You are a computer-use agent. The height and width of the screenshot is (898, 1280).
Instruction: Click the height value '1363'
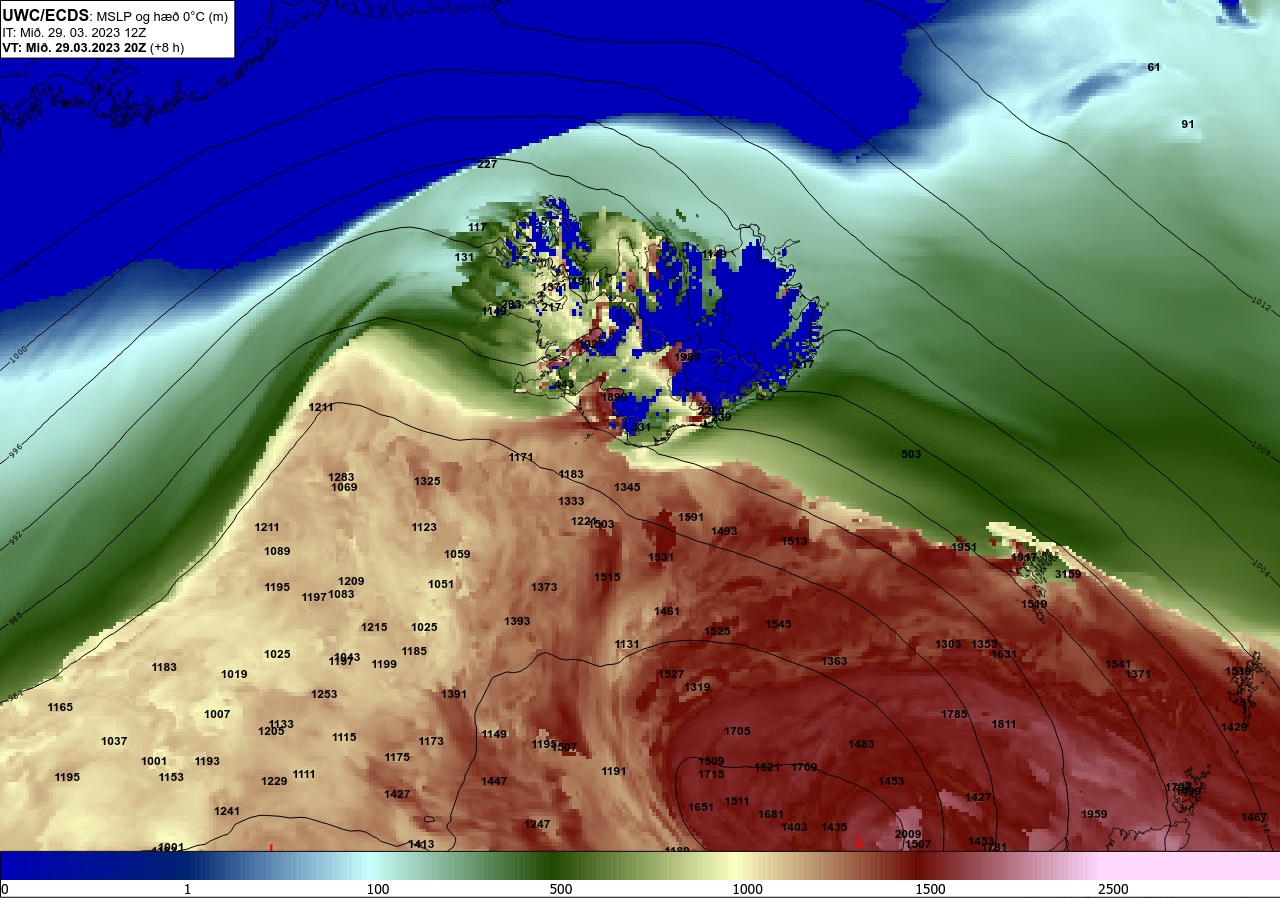(834, 661)
